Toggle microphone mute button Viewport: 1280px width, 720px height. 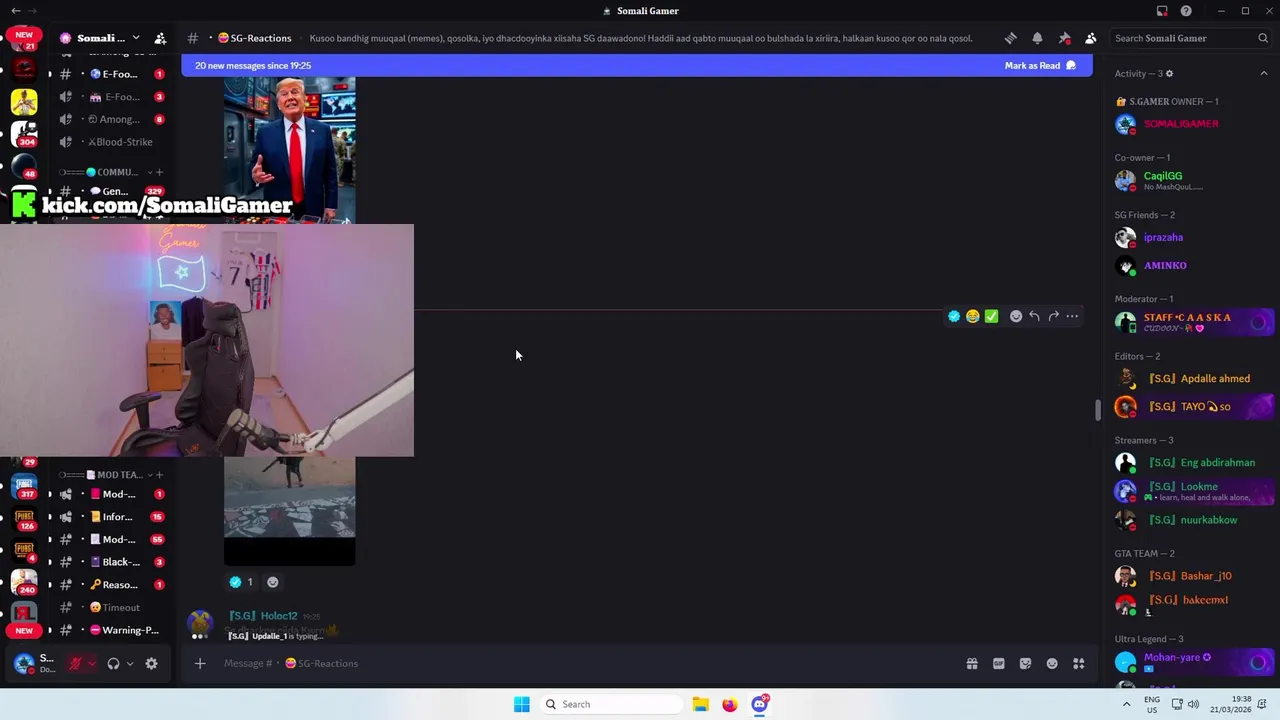point(75,663)
